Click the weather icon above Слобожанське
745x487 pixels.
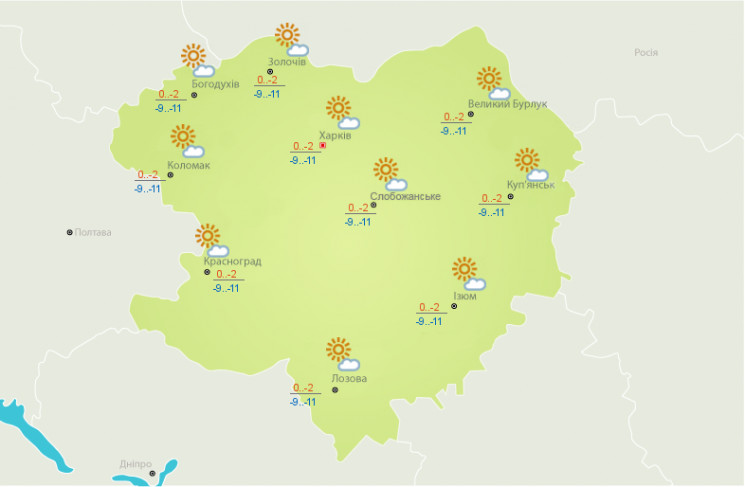[x=390, y=174]
